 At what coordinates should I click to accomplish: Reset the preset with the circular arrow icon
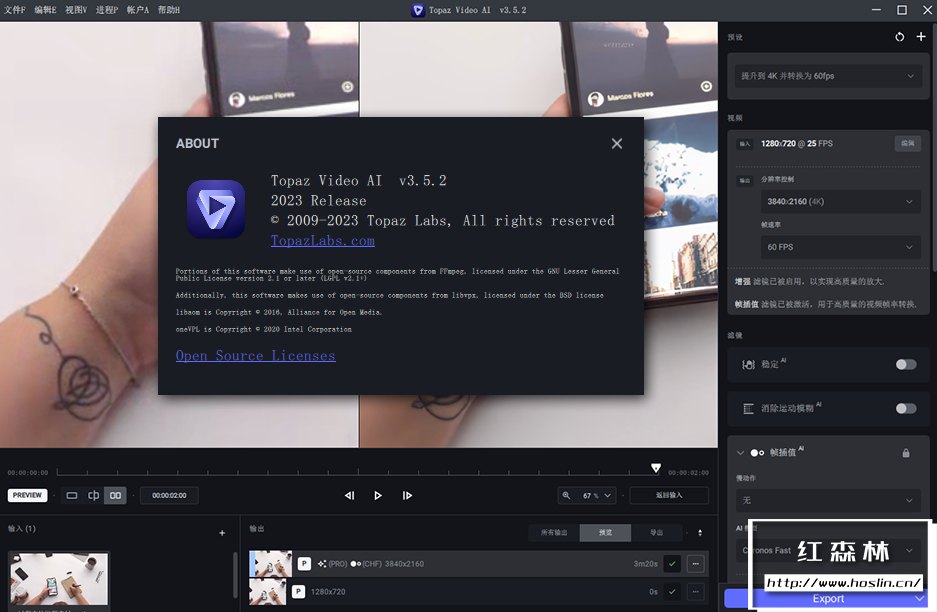click(899, 37)
